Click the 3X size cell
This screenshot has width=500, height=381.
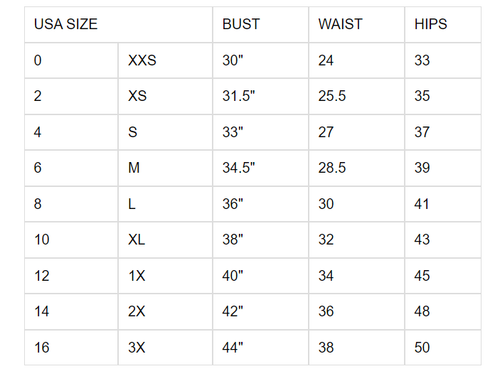pos(165,347)
